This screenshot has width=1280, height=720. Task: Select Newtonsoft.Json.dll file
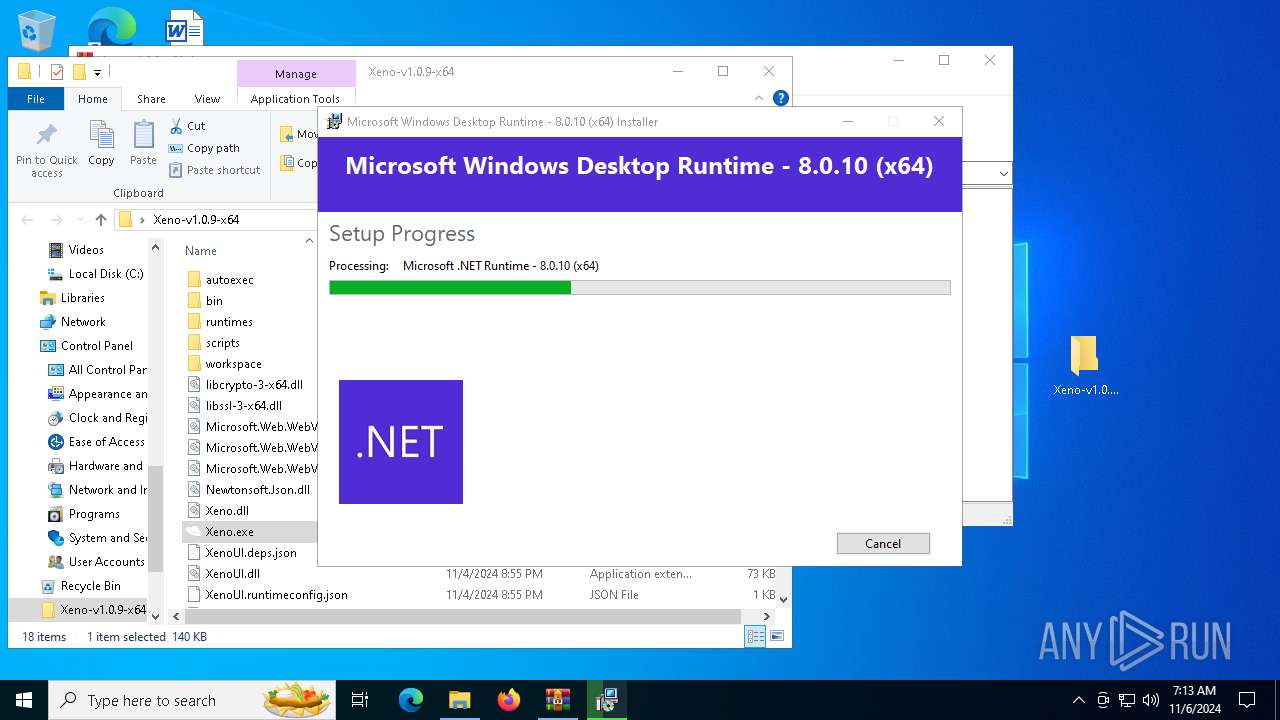tap(257, 490)
